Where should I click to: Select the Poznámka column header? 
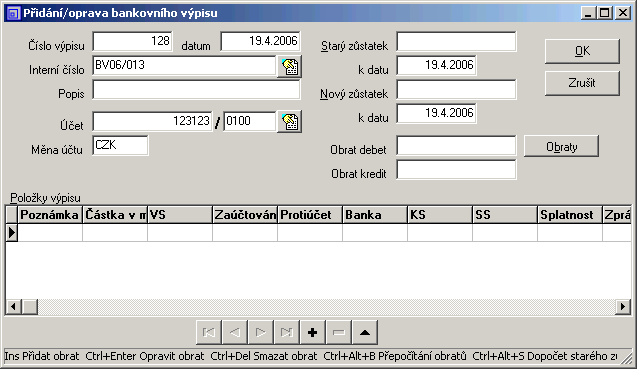coord(50,215)
